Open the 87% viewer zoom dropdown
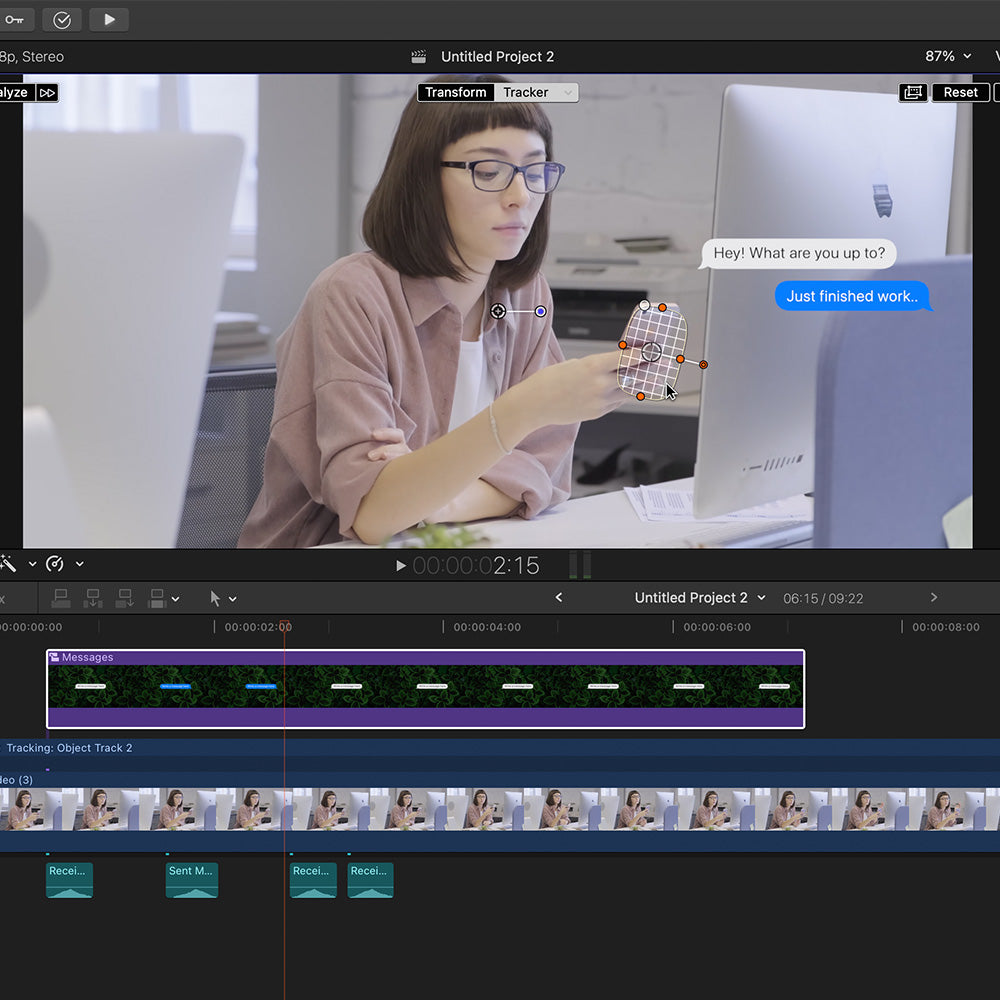Image resolution: width=1000 pixels, height=1000 pixels. tap(946, 57)
